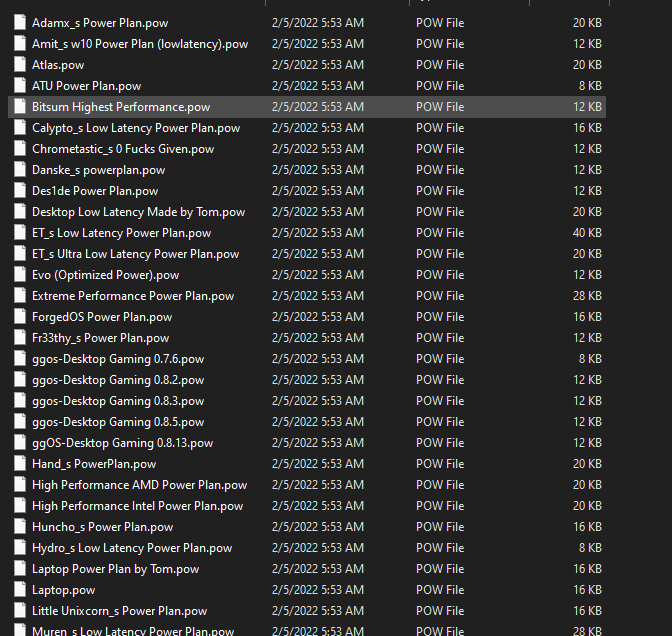672x636 pixels.
Task: Click the file icon next to ET_s Low Latency Power Plan.pow
Action: tap(20, 232)
